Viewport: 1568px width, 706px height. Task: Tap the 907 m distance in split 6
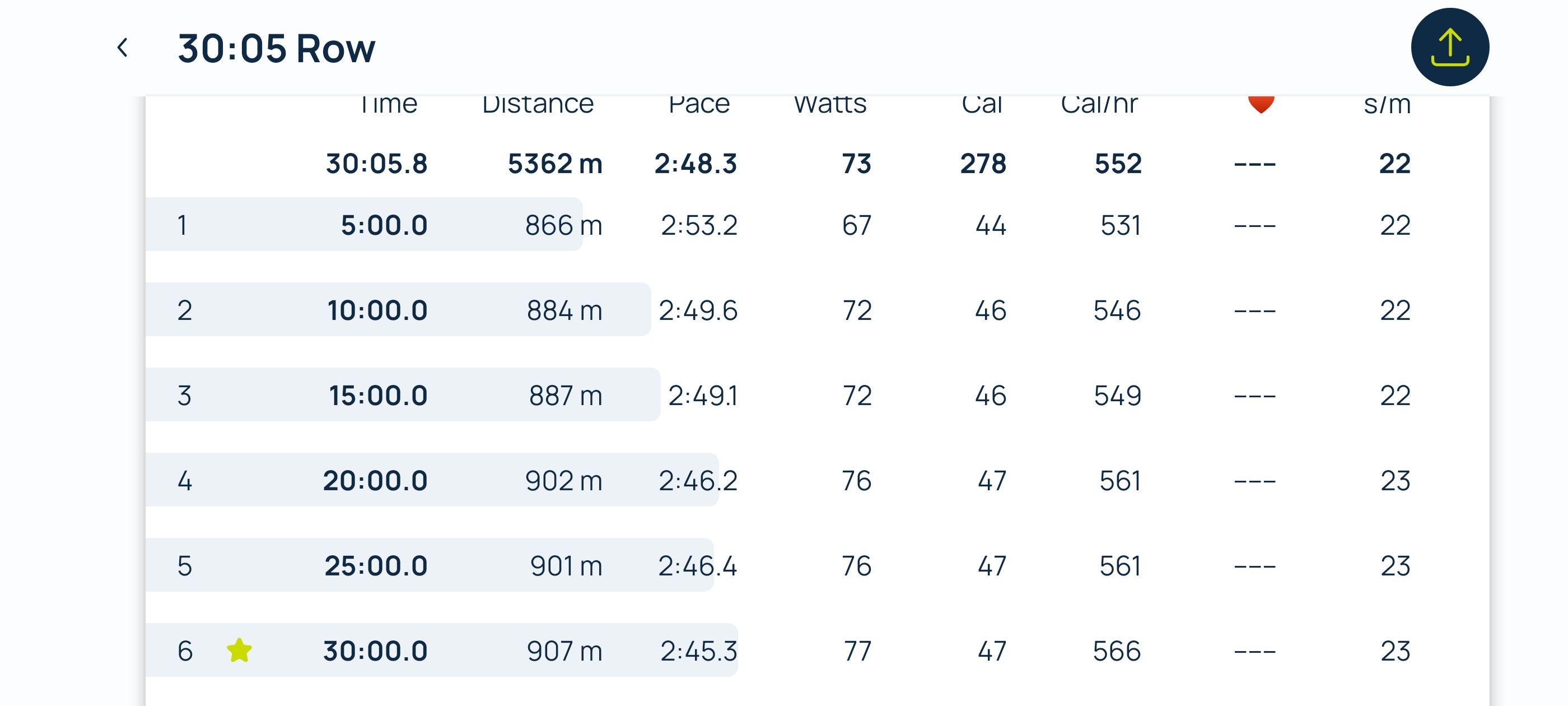coord(564,651)
